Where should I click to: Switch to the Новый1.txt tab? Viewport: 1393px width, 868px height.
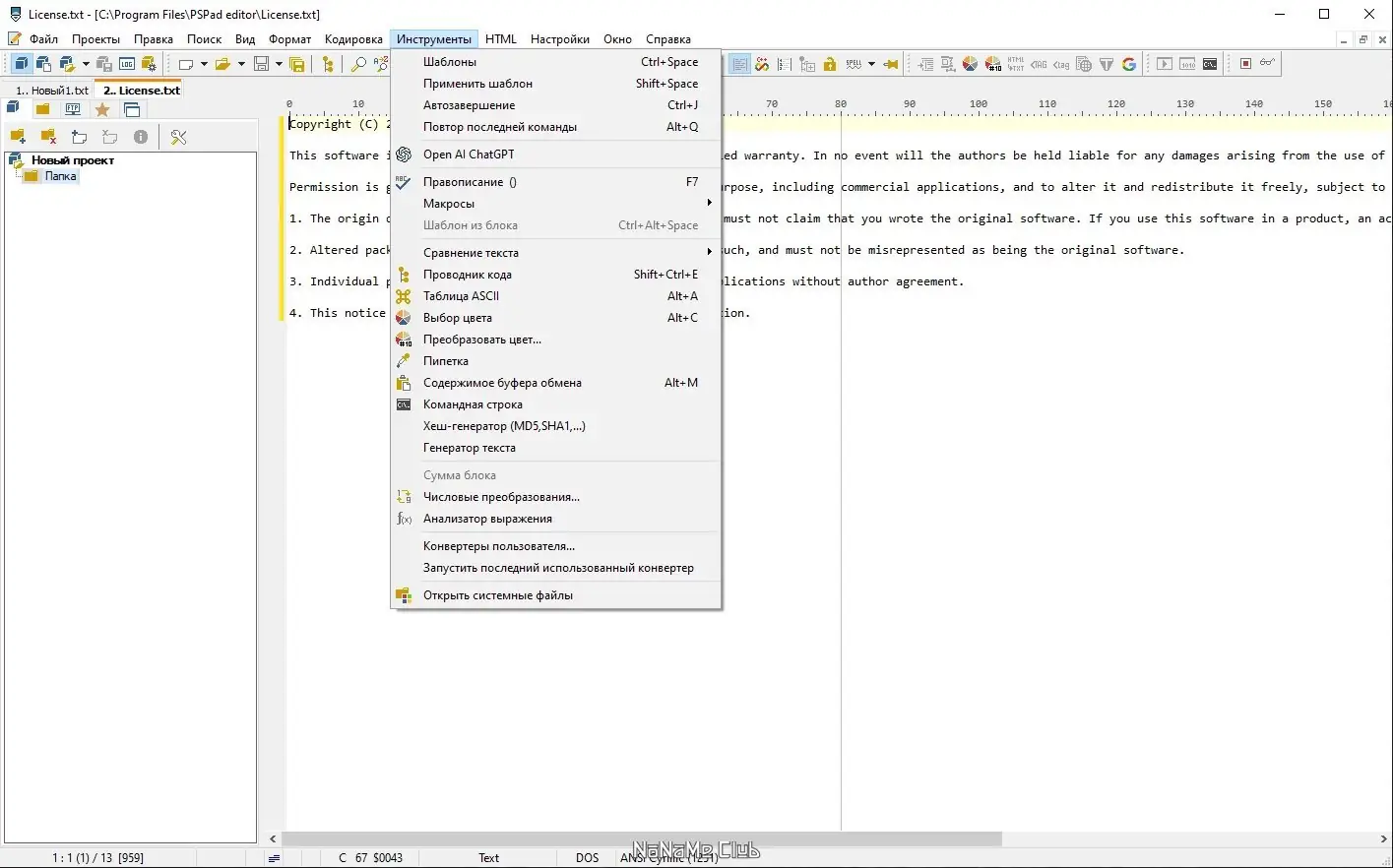tap(52, 91)
